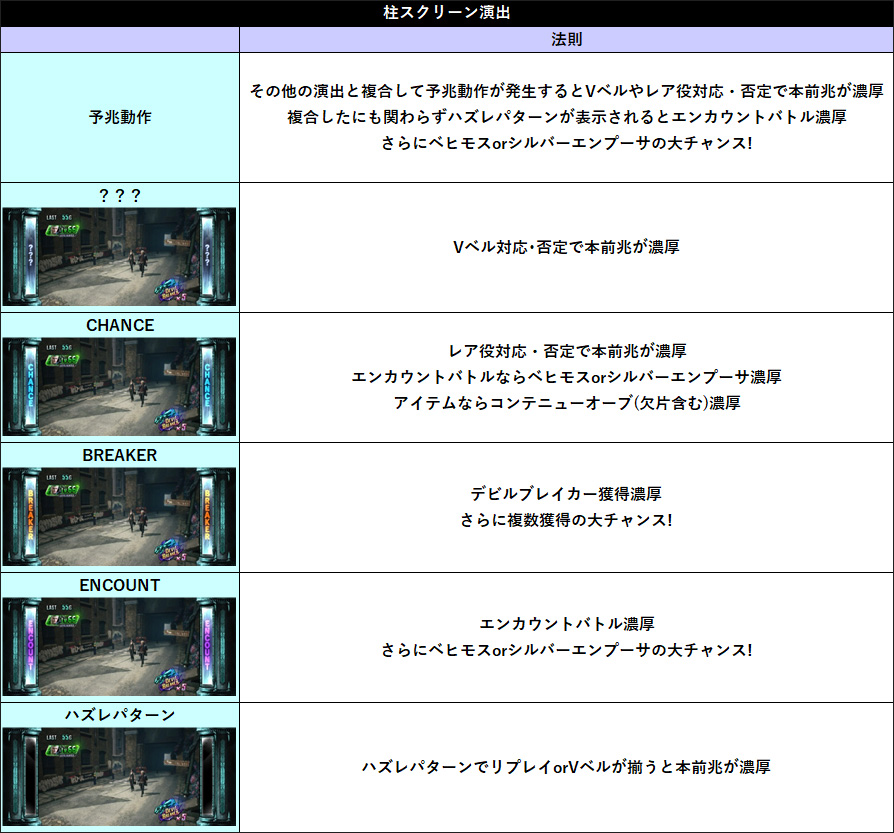Image resolution: width=894 pixels, height=833 pixels.
Task: Open the ハズレパターン pillar screen thumbnail
Action: pyautogui.click(x=119, y=777)
